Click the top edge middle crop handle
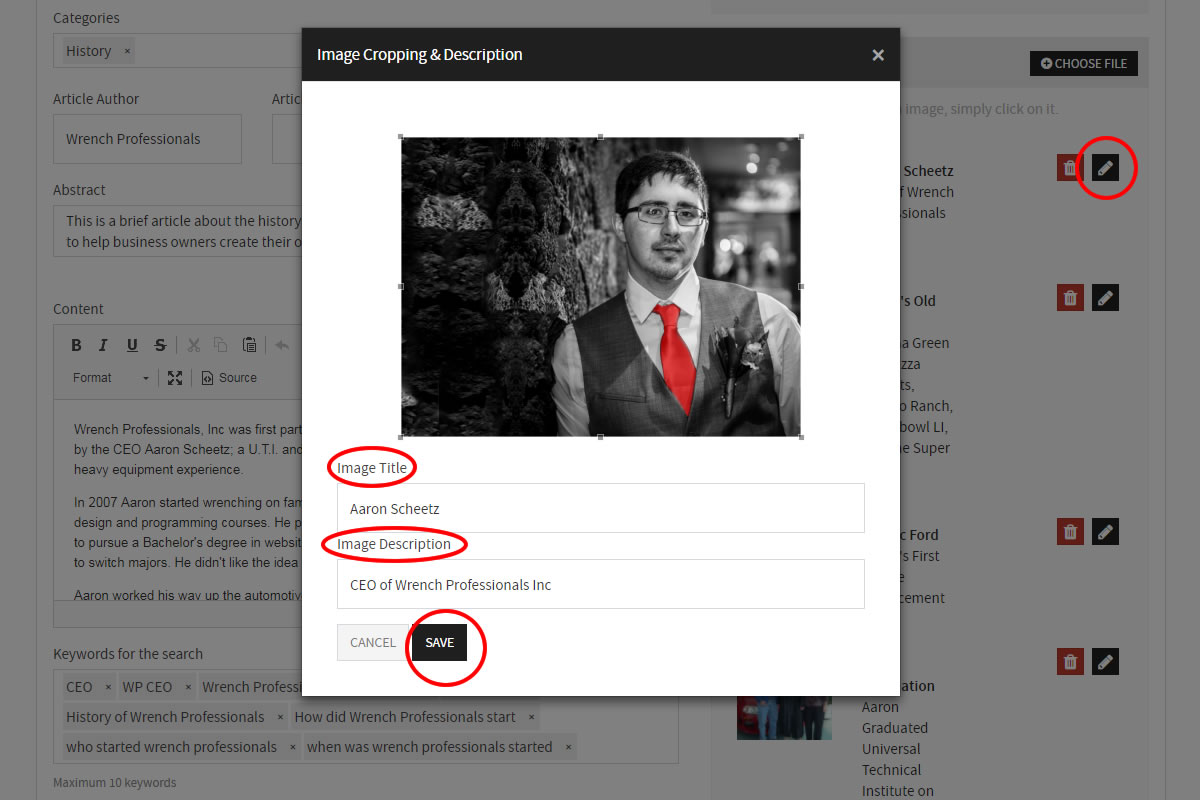 click(601, 137)
